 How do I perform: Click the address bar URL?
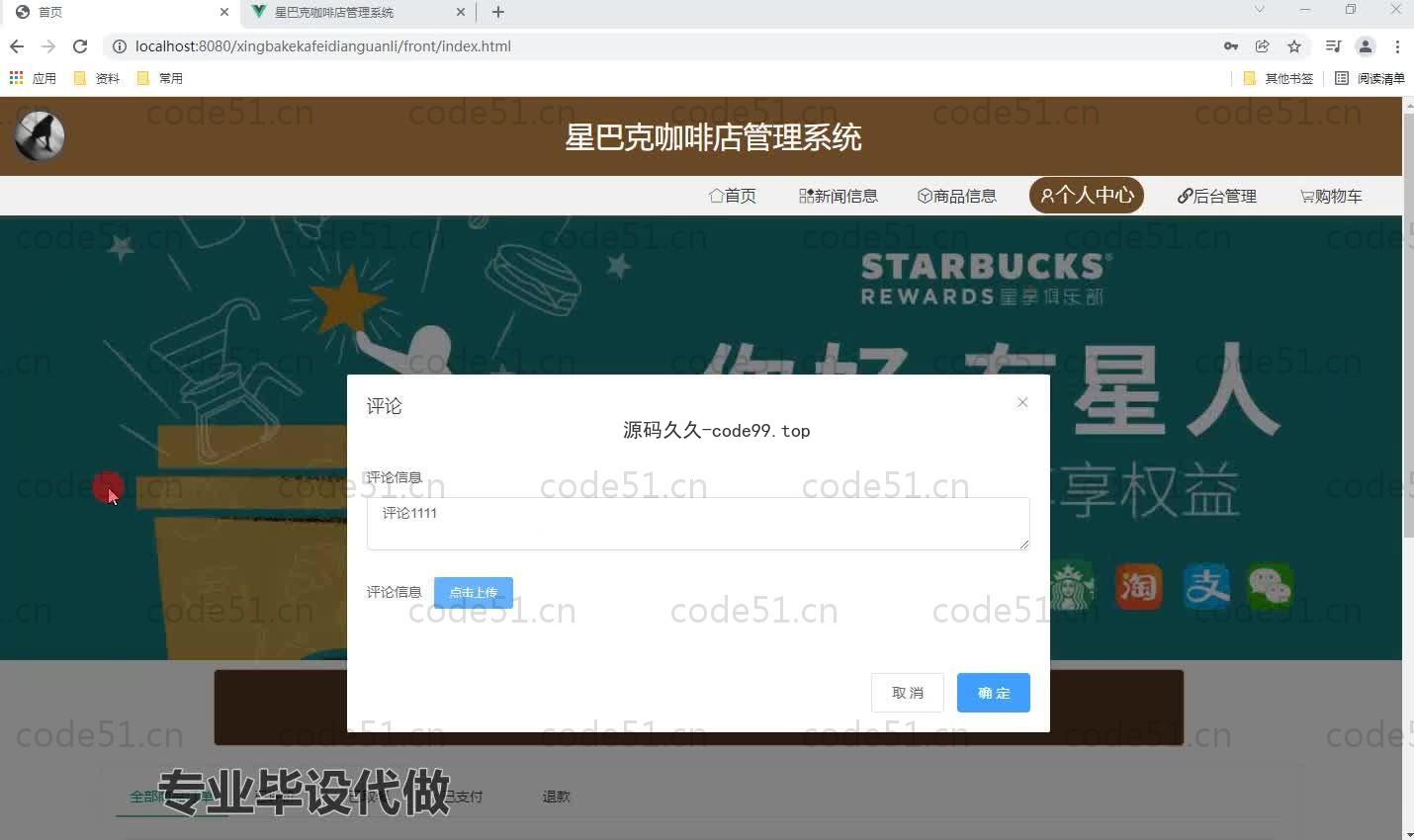click(323, 46)
